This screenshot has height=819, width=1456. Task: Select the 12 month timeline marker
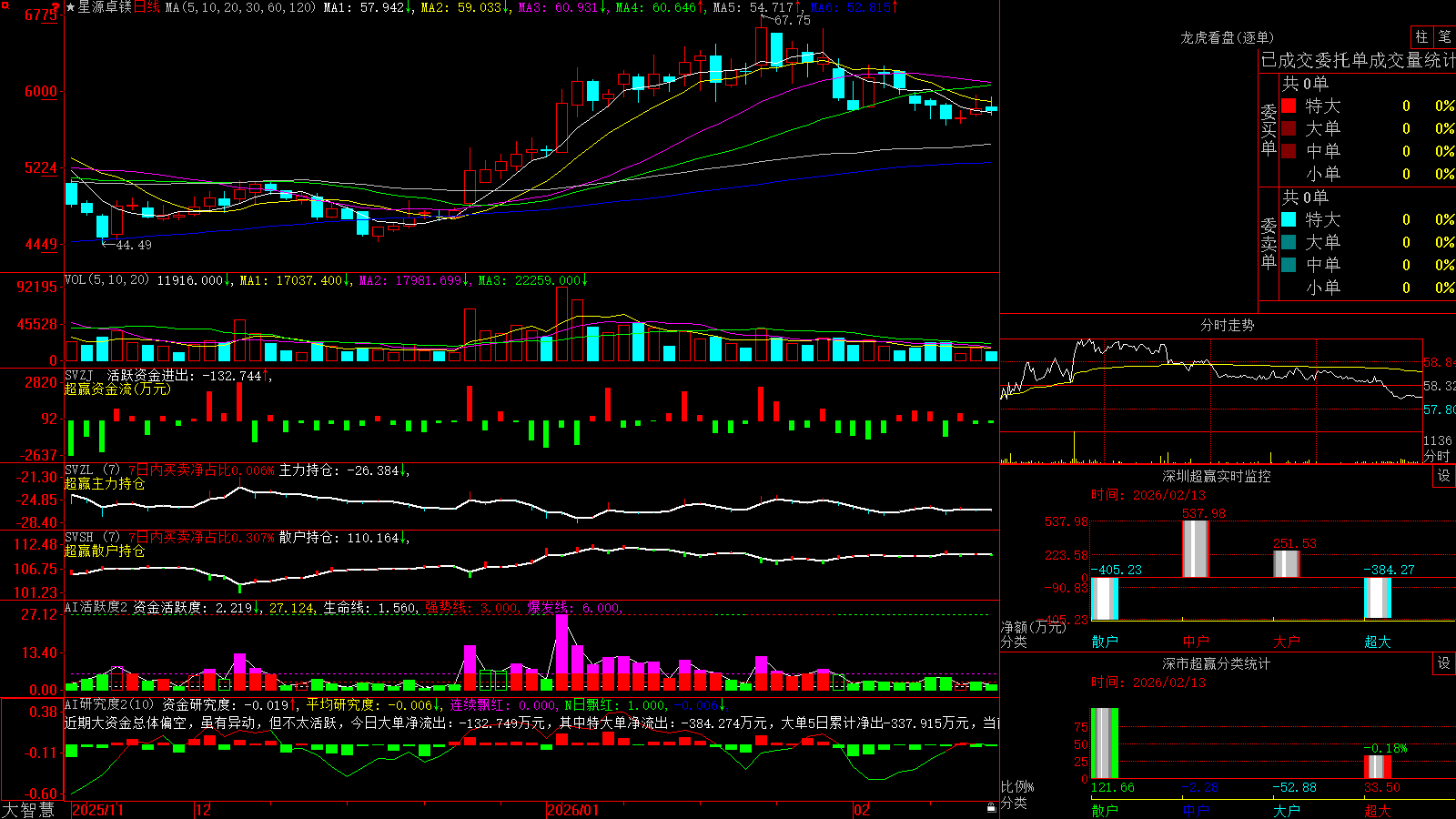click(x=203, y=810)
